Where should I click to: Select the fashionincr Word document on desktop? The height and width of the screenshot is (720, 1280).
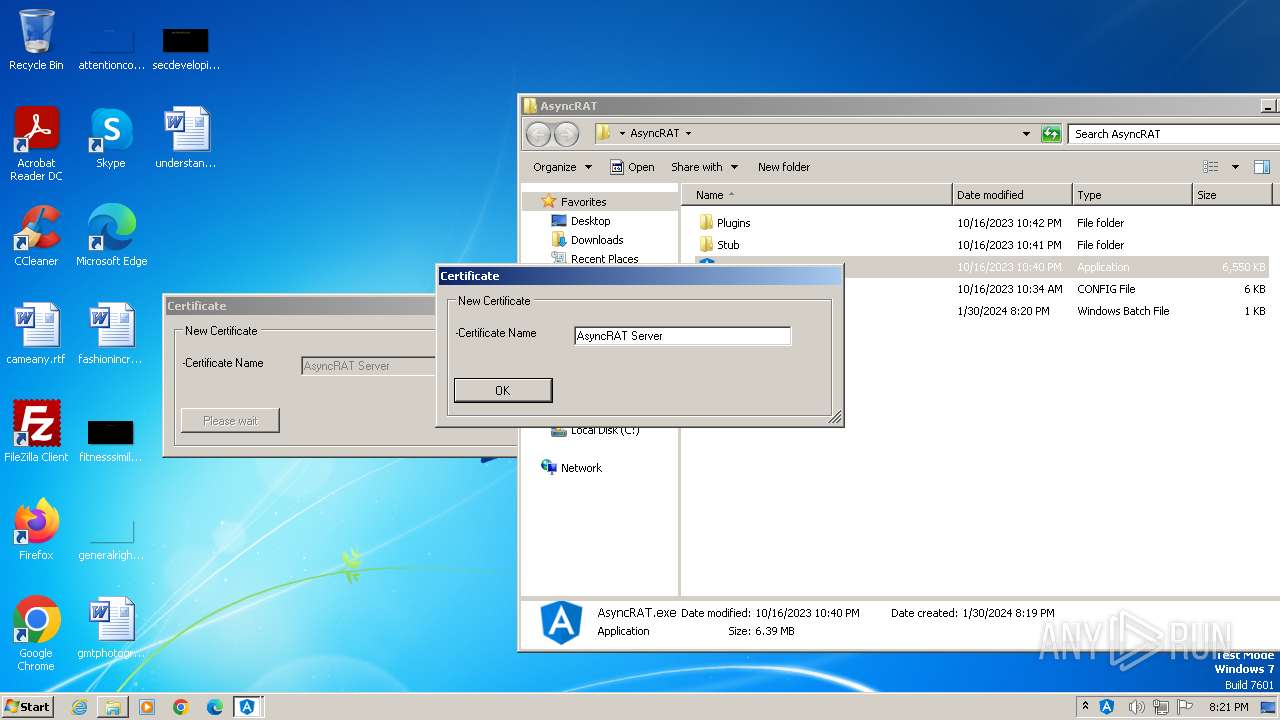coord(111,333)
